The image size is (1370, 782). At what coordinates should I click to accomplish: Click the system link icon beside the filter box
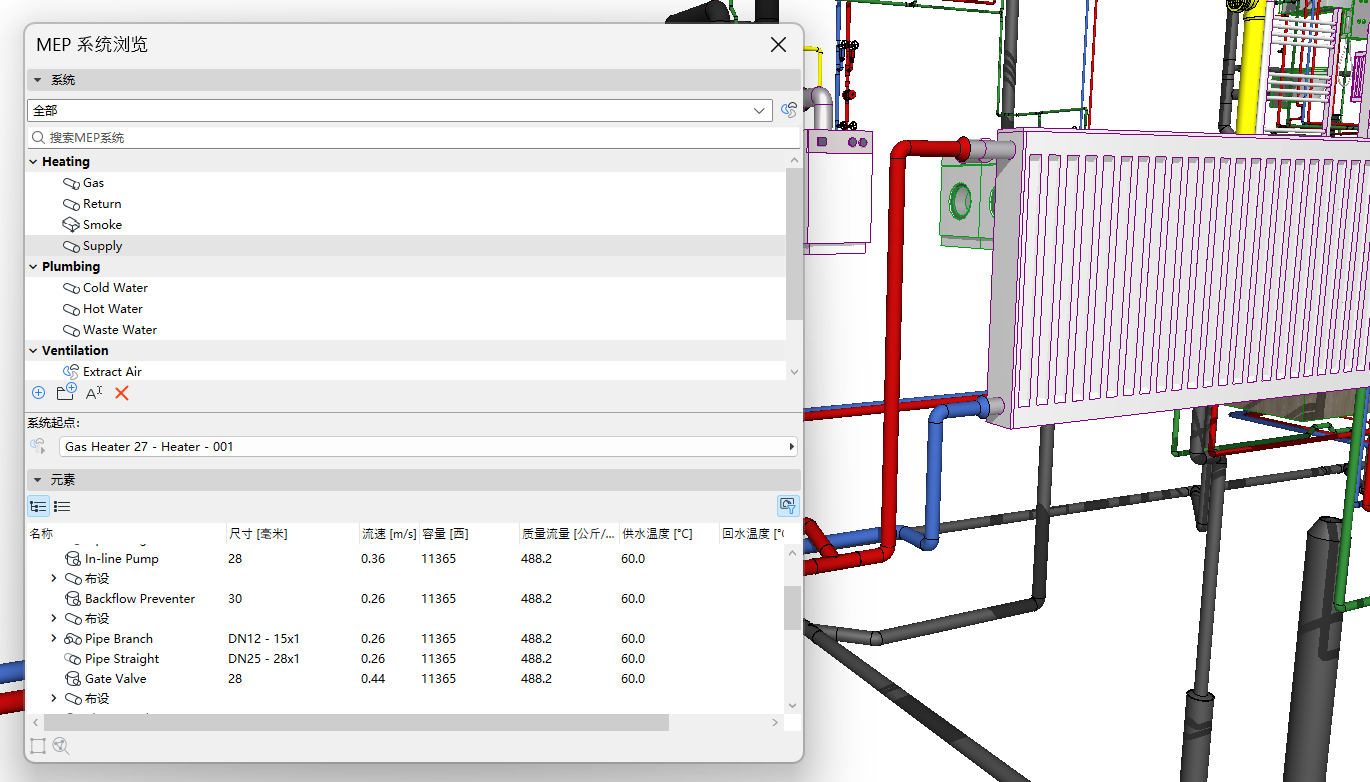788,110
